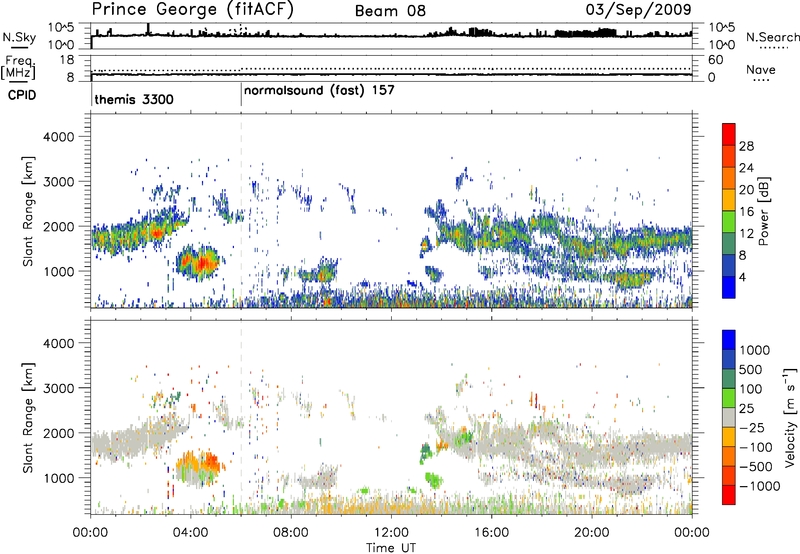Click the '4000' tick label on power panel
Viewport: 800px width, 554px height.
pos(59,137)
